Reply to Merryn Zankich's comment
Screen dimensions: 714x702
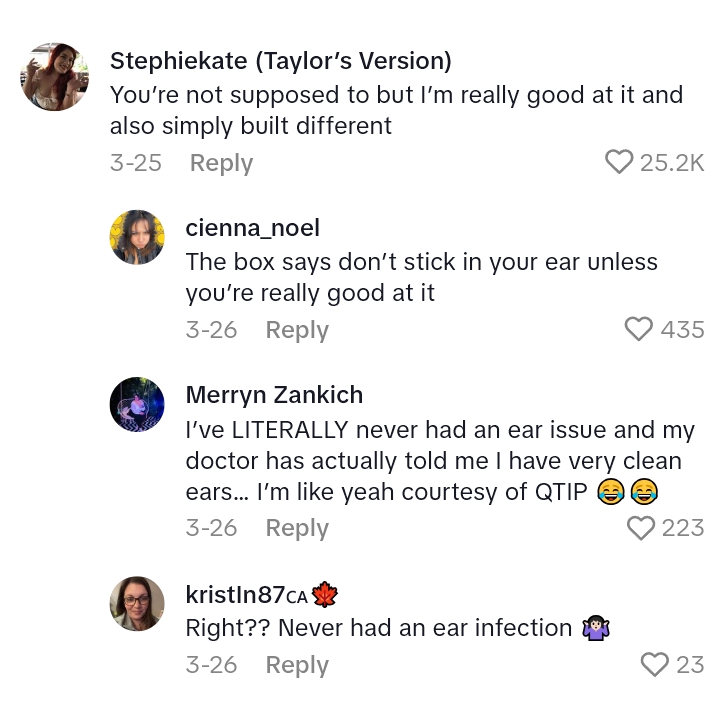(297, 528)
